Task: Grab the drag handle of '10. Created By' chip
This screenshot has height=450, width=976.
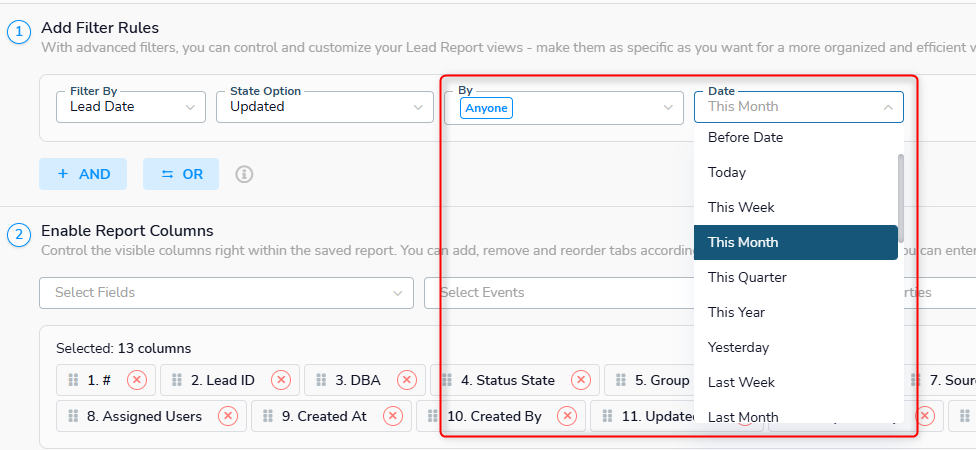Action: [x=433, y=416]
